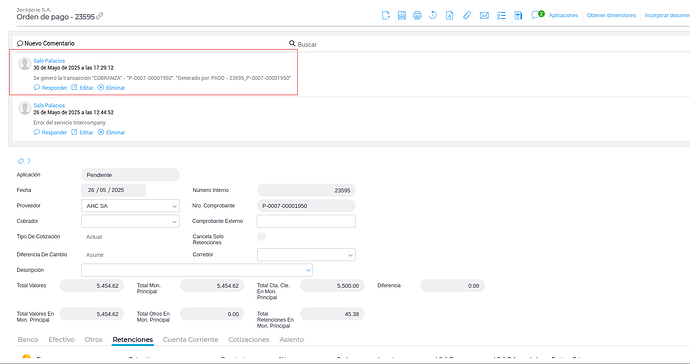This screenshot has width=690, height=364.
Task: Click the Total Valores value 5,454.62
Action: [92, 286]
